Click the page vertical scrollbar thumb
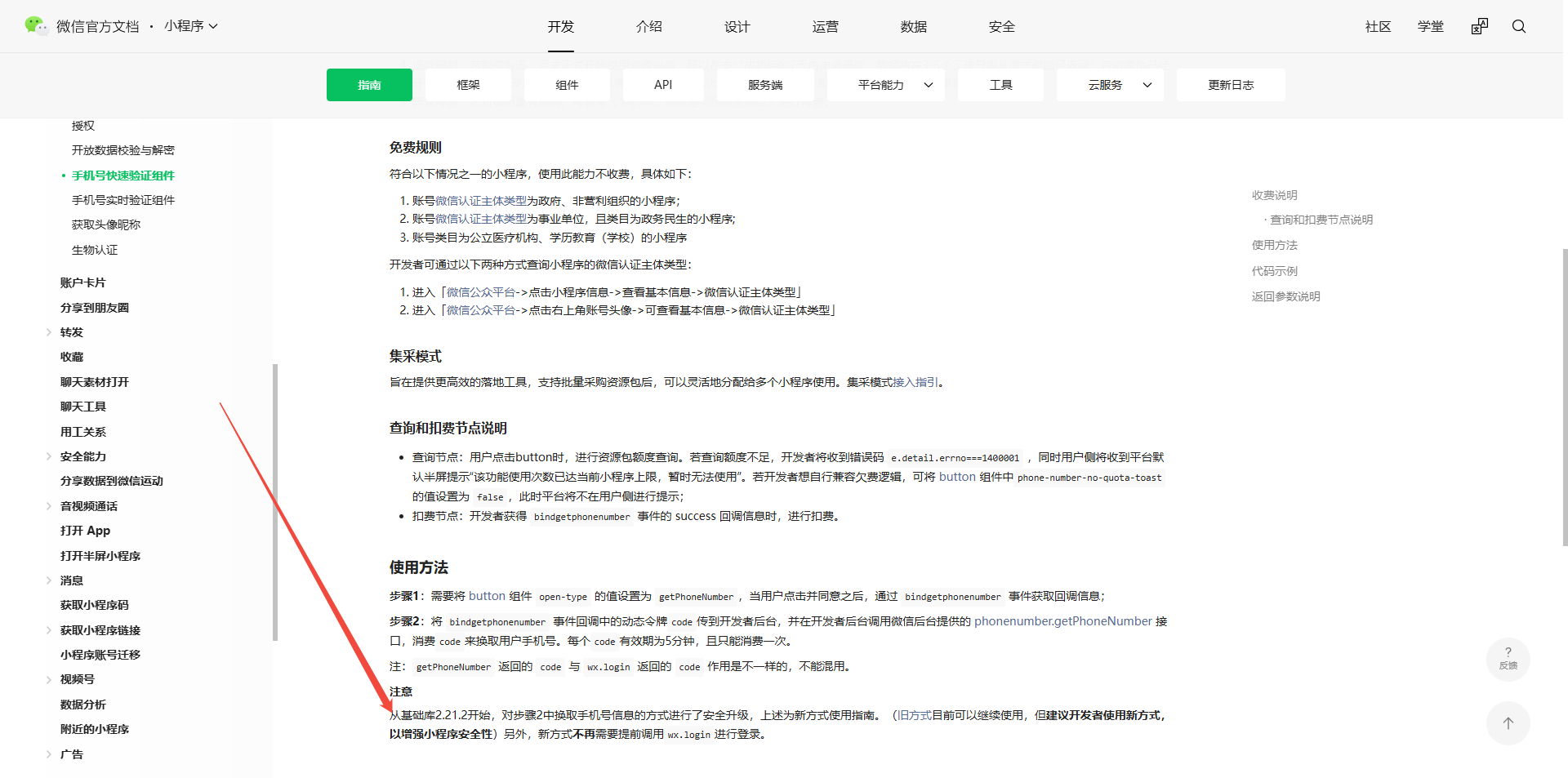 click(1565, 397)
